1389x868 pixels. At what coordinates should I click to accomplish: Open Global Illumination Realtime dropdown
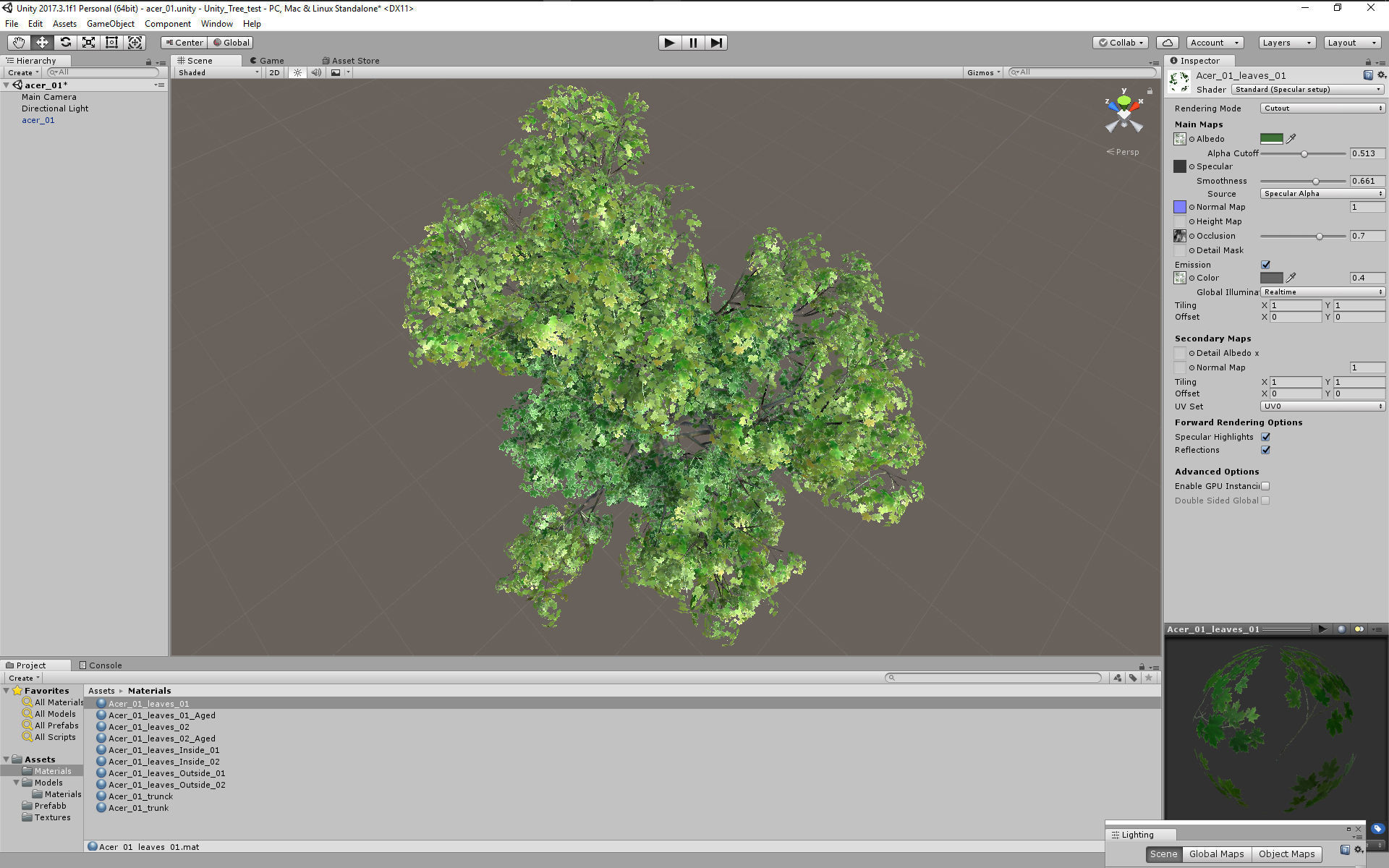[1322, 292]
